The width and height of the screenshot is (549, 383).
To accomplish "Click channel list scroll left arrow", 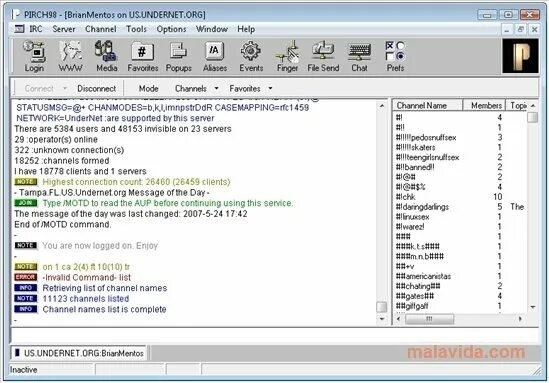I will coord(398,319).
